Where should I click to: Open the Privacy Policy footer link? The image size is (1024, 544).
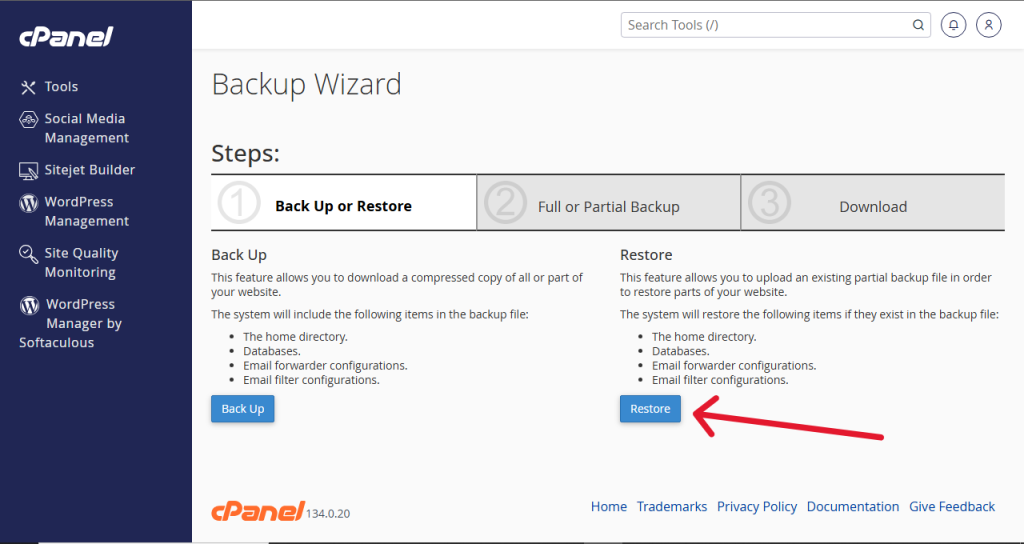(757, 507)
